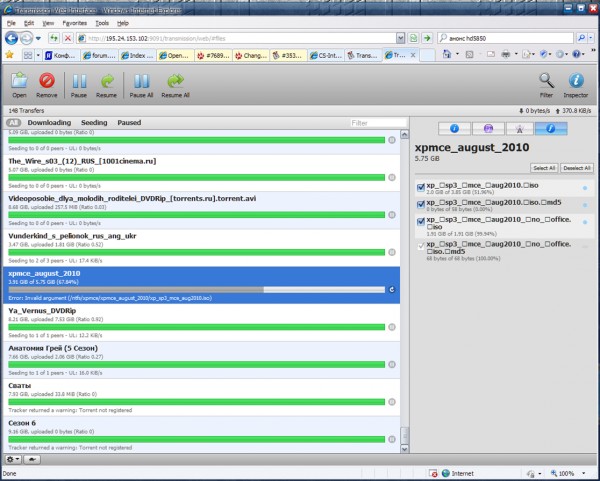Go back with the browser Back arrow

[x=11, y=38]
